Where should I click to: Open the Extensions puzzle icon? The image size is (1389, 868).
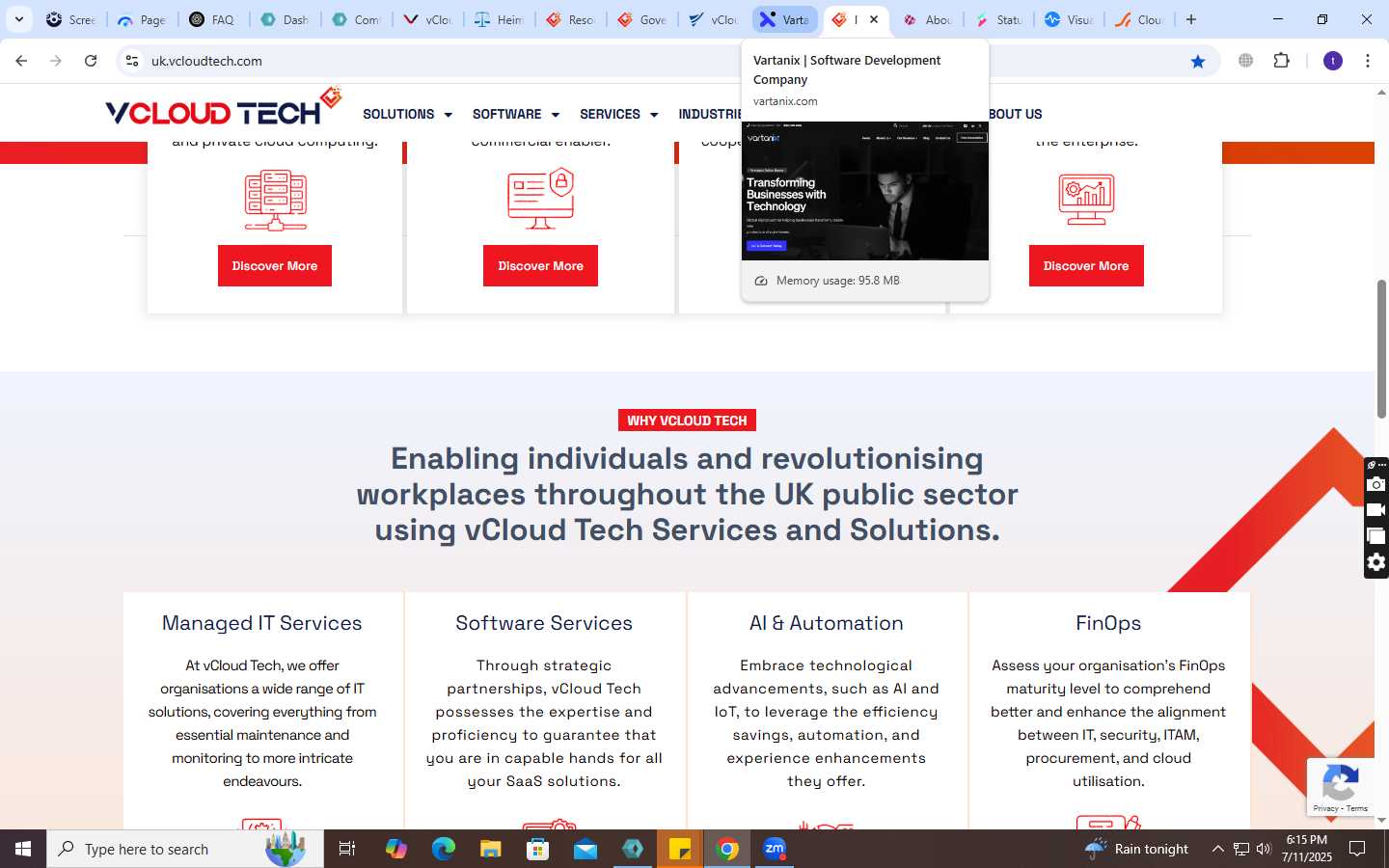[1281, 61]
